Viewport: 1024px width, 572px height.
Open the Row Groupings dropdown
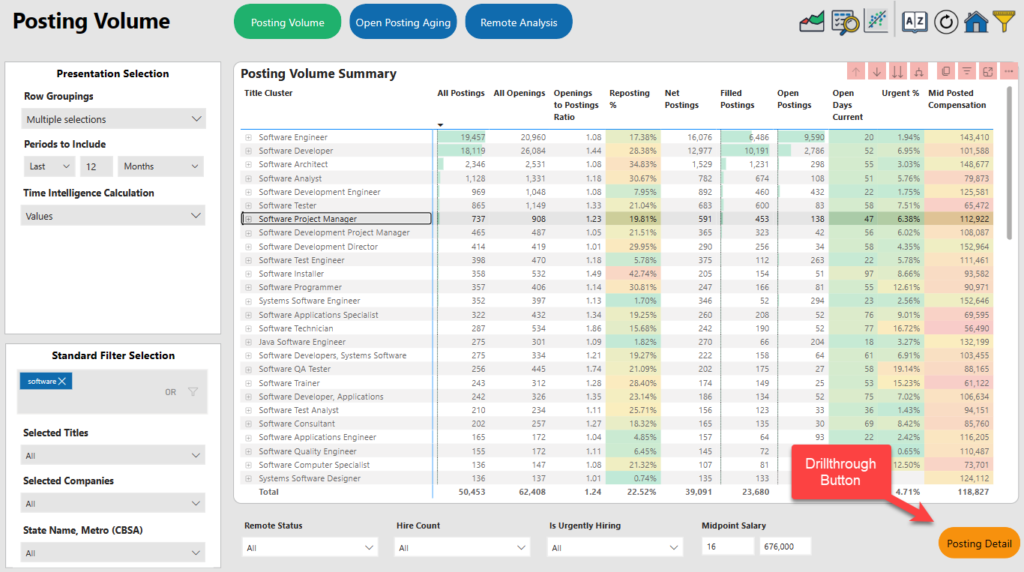point(114,119)
